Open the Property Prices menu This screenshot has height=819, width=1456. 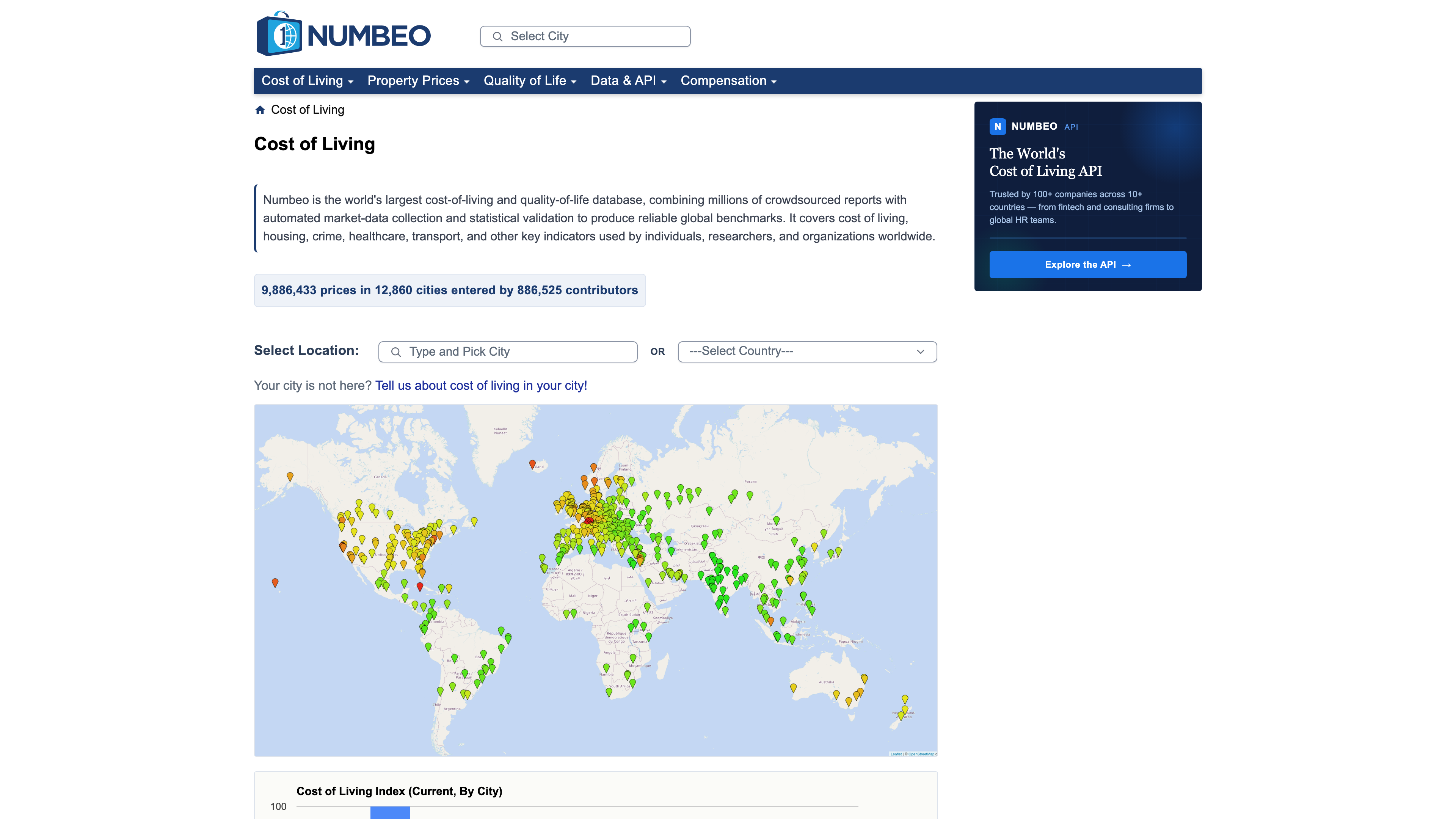(x=418, y=81)
